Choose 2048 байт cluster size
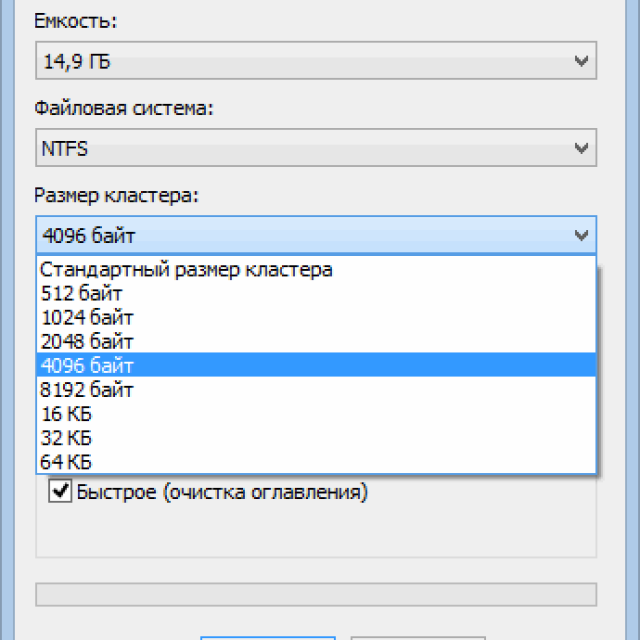Screen dimensions: 640x640 [316, 341]
